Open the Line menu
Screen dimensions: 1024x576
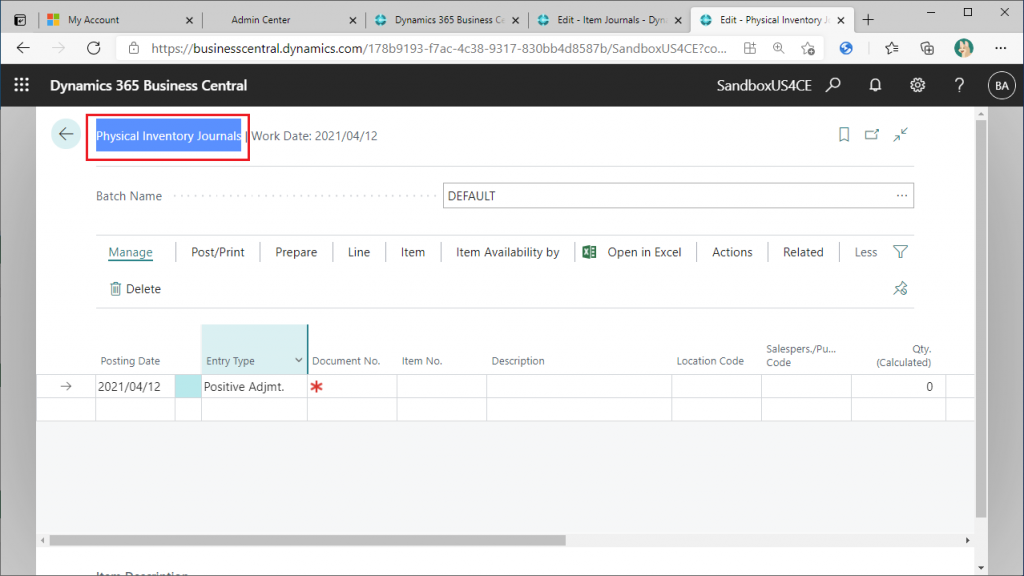pyautogui.click(x=359, y=252)
